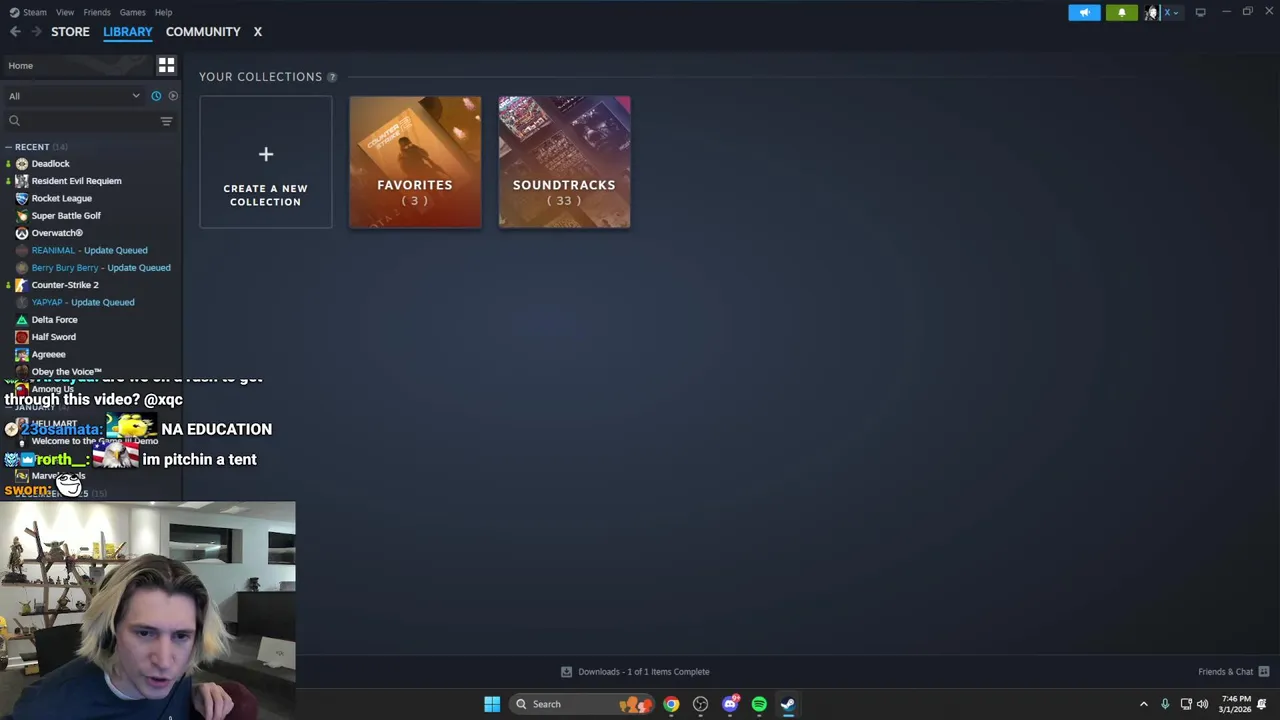Click the Delta Force triangle icon

pyautogui.click(x=22, y=320)
